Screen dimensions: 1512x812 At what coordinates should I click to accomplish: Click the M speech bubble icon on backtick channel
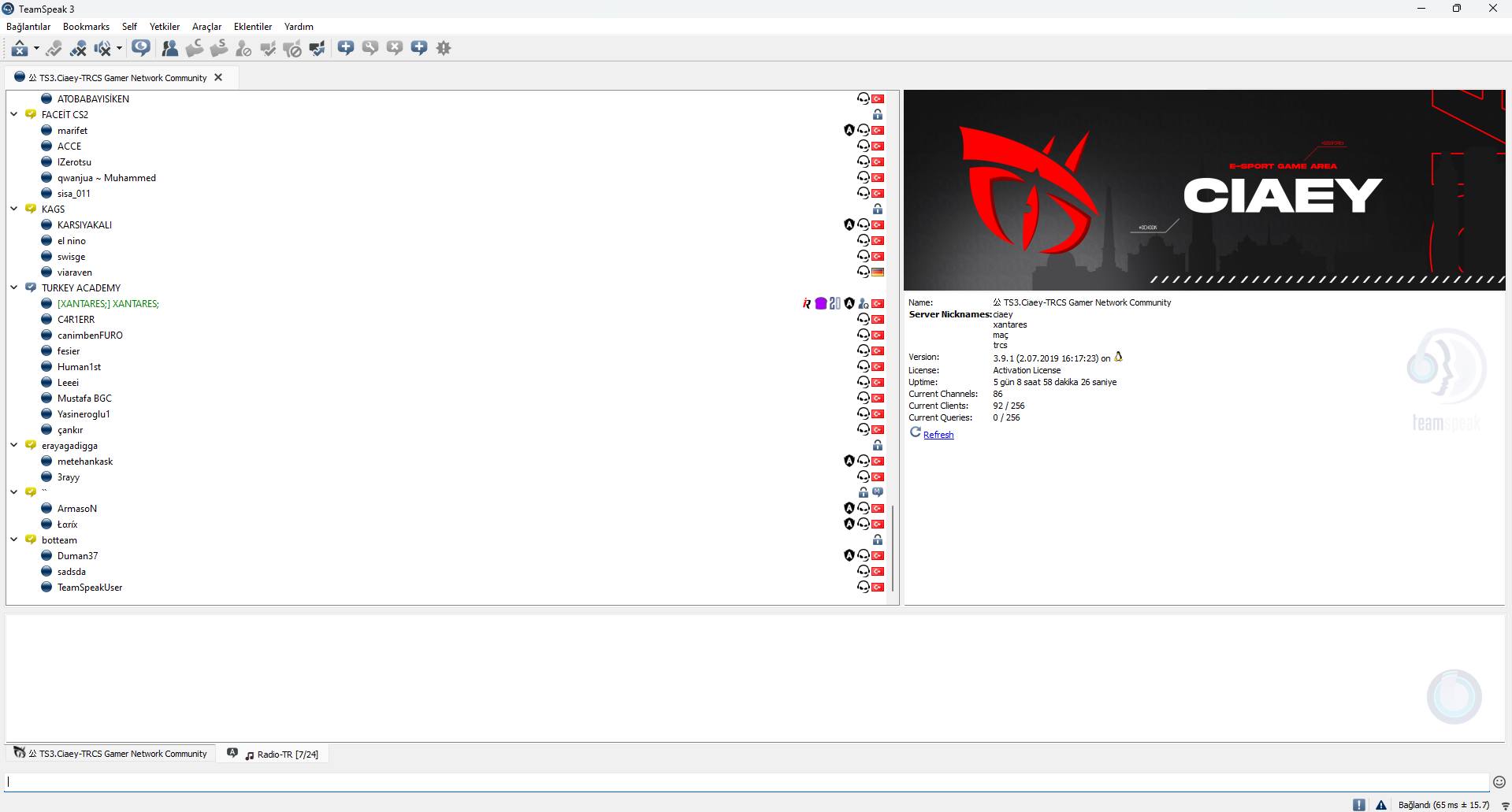878,492
